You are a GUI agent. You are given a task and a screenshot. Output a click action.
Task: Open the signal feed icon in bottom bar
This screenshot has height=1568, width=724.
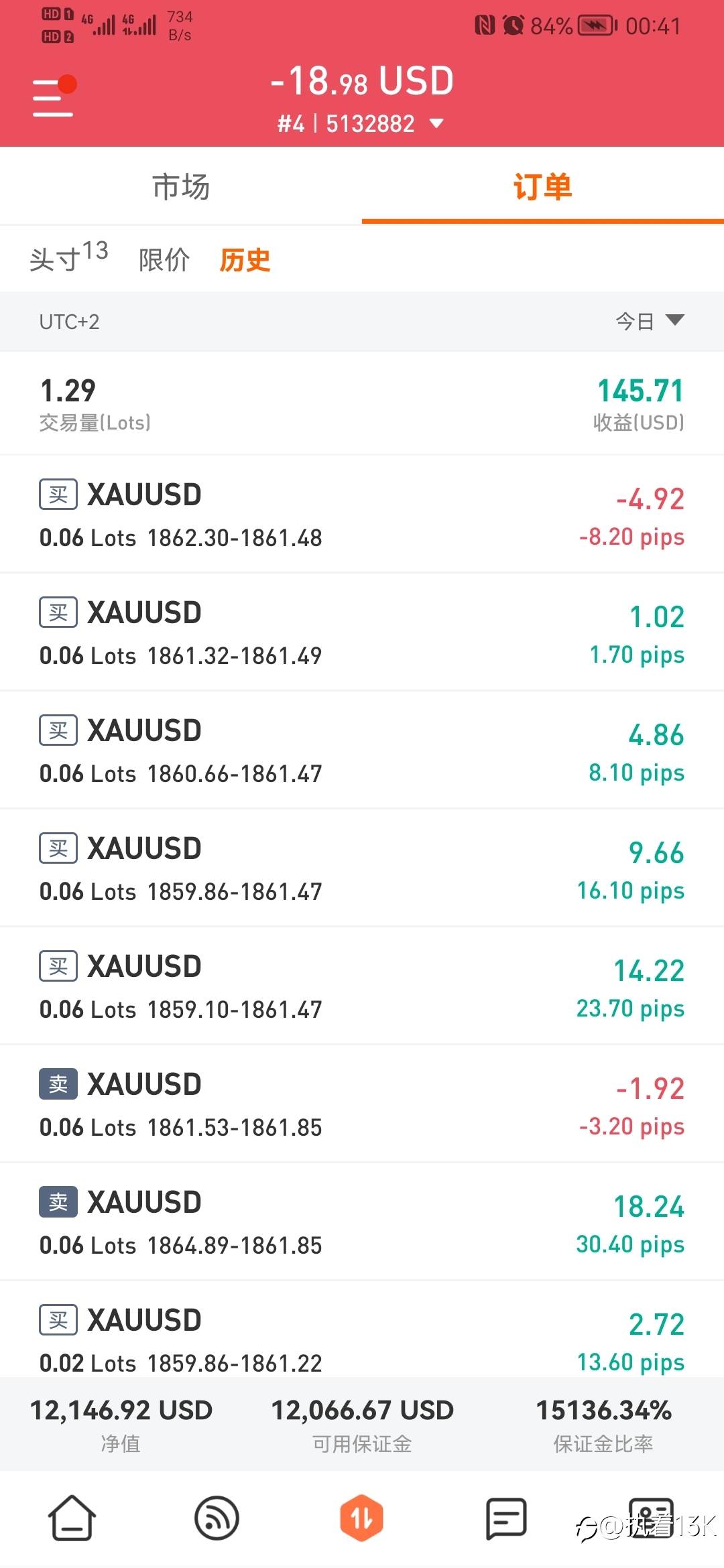(217, 1517)
